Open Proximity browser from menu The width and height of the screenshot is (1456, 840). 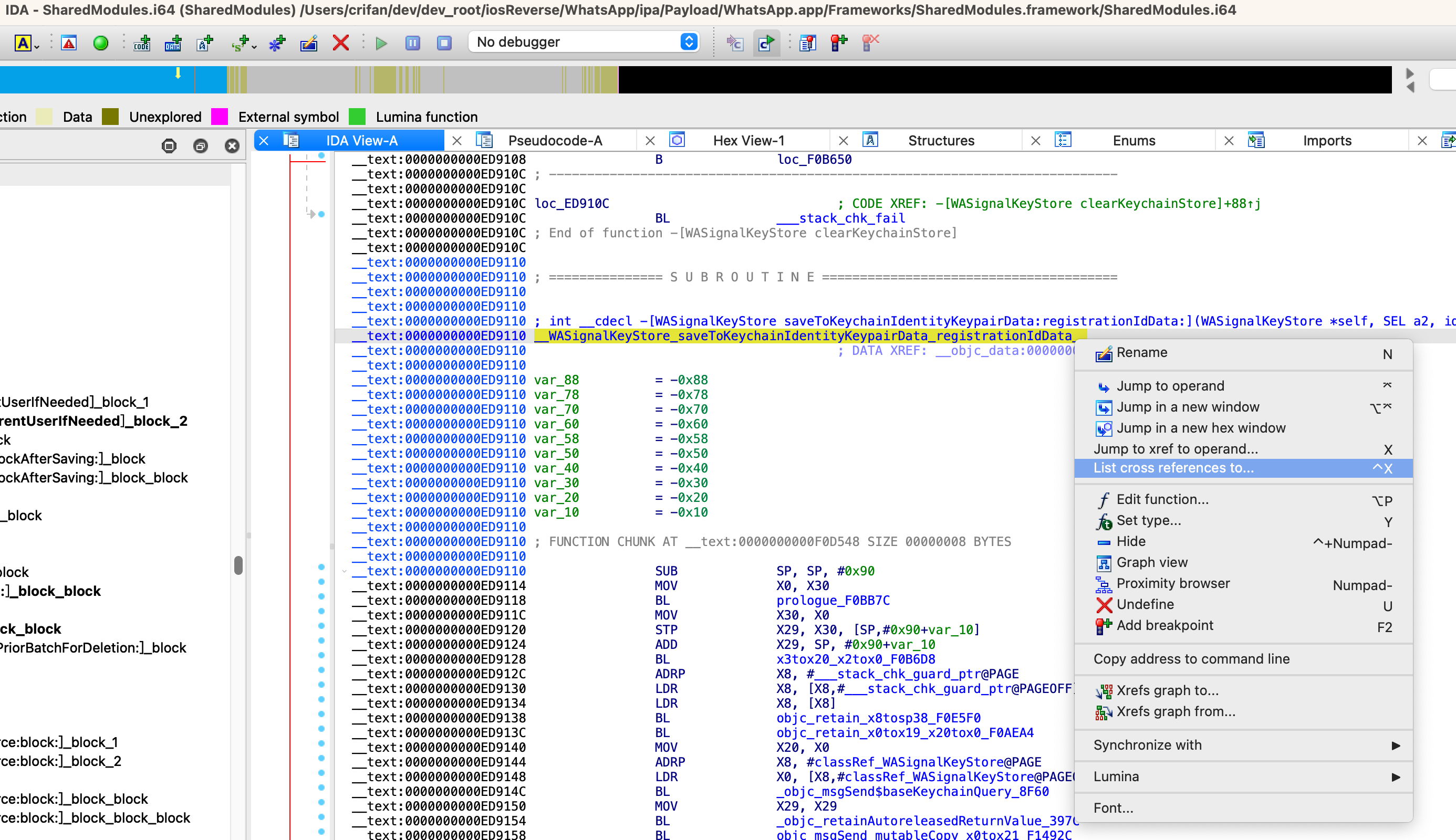click(x=1244, y=584)
